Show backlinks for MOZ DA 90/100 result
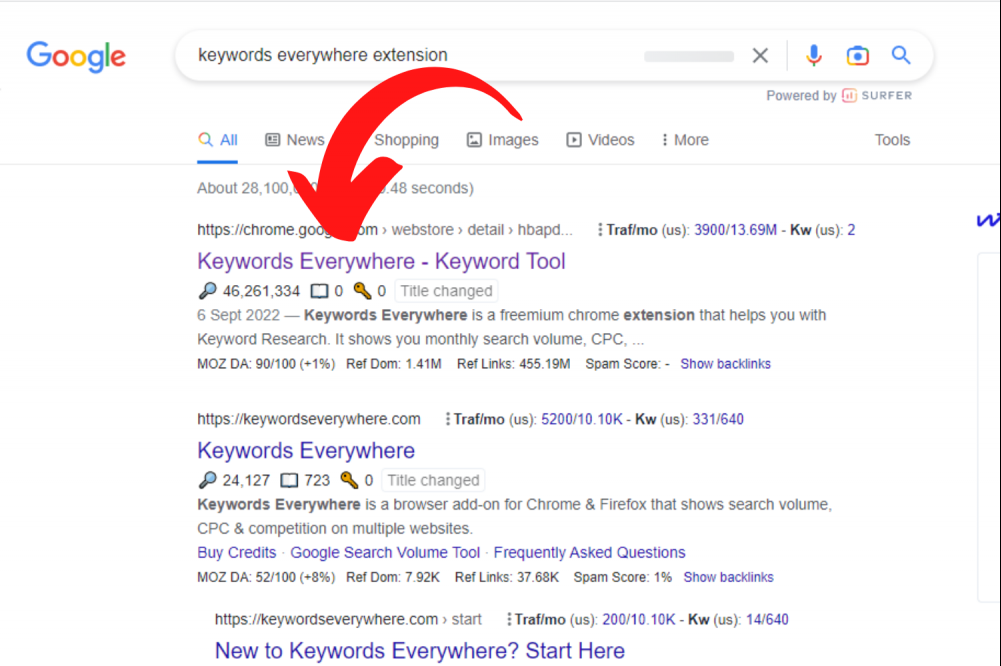Viewport: 1001px width, 666px height. (x=725, y=364)
